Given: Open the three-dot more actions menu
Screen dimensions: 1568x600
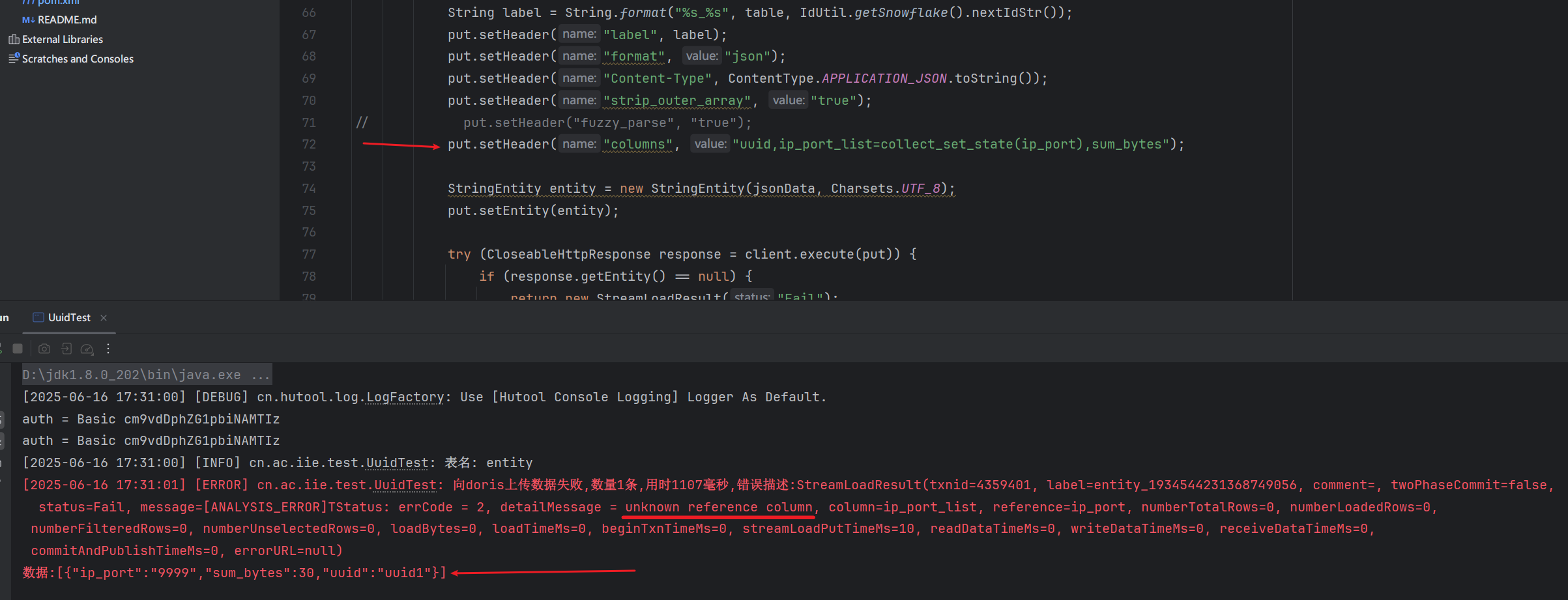Looking at the screenshot, I should 108,349.
